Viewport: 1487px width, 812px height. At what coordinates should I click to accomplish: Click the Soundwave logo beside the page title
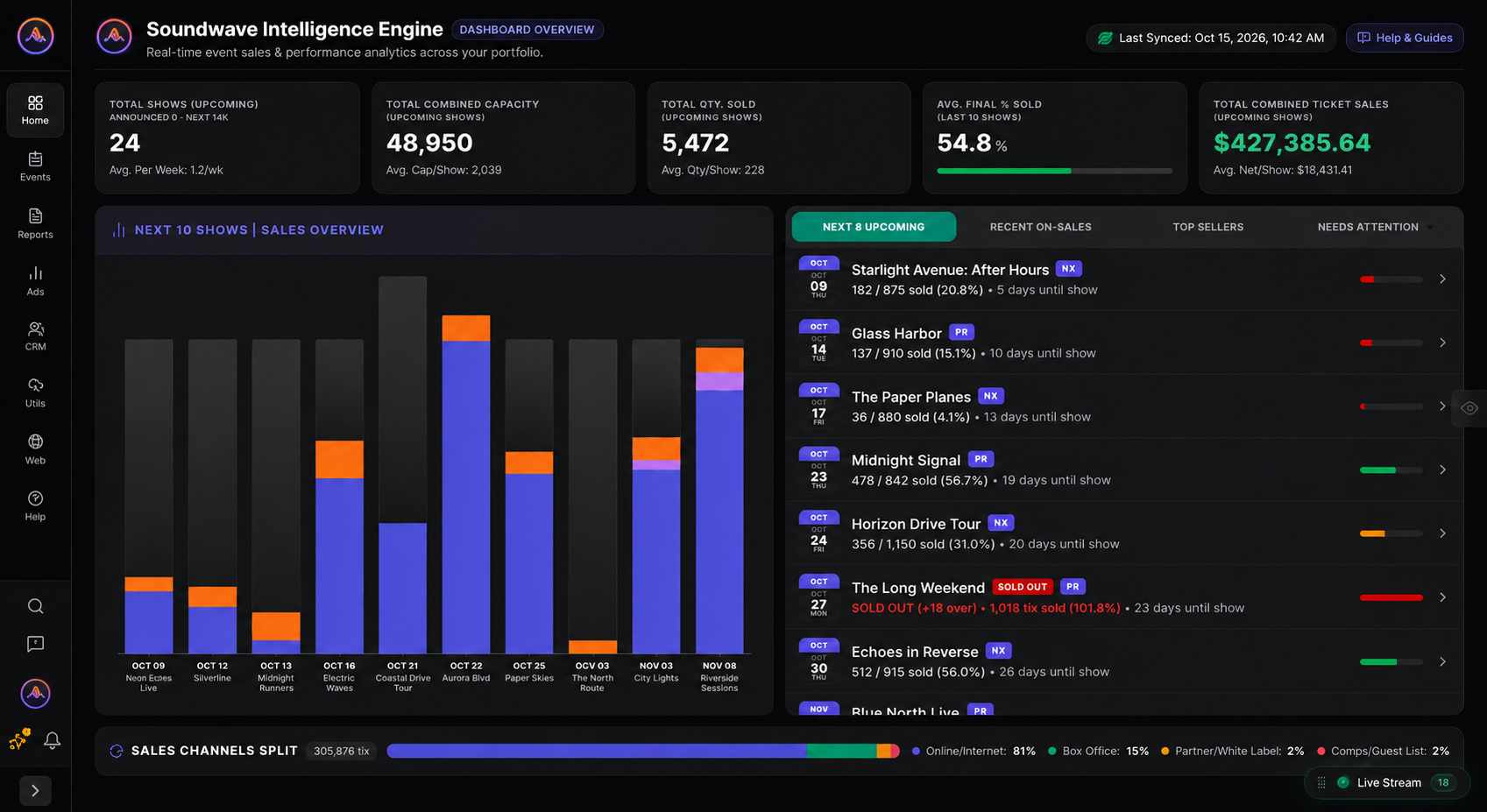click(114, 36)
